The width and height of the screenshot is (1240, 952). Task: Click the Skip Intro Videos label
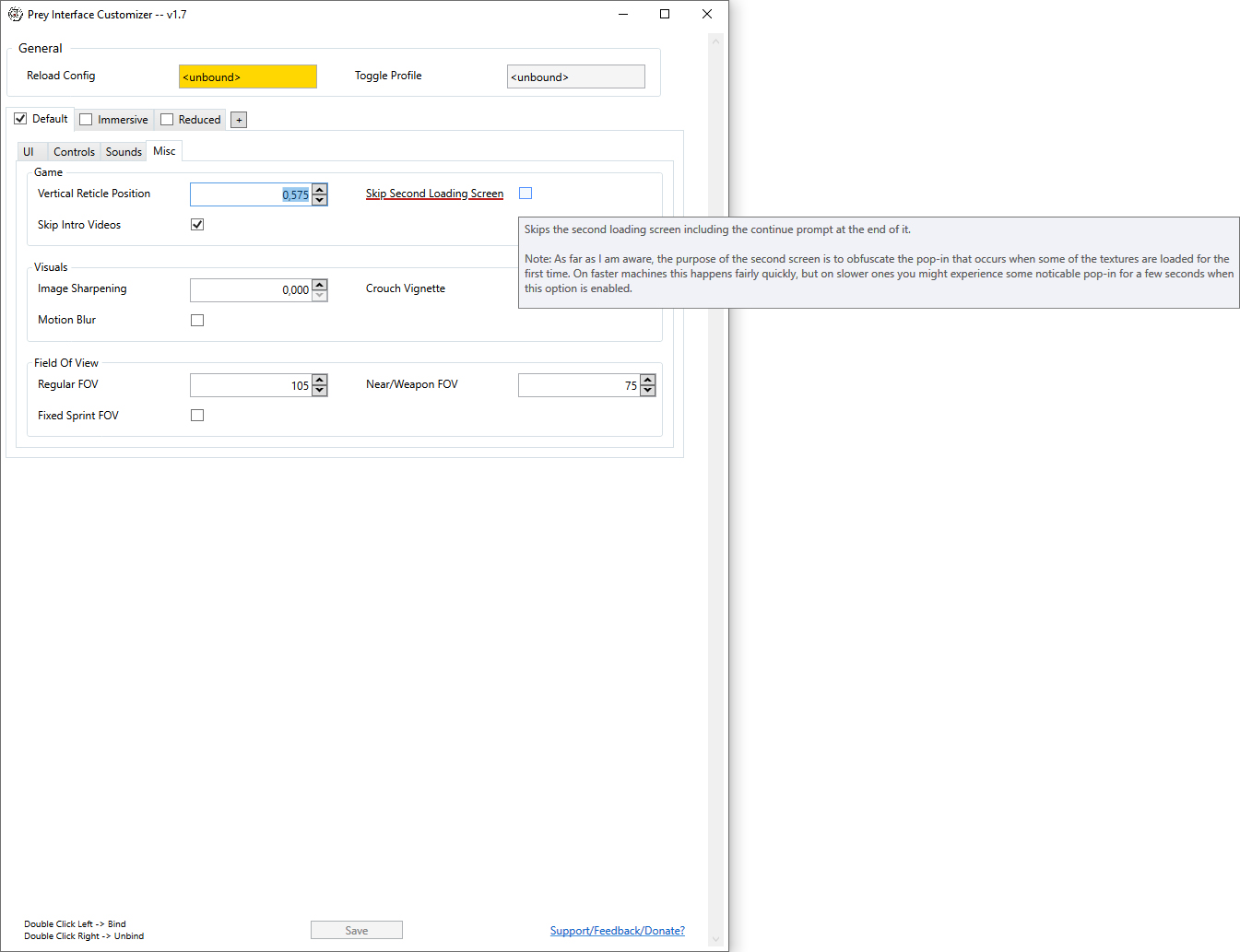79,225
